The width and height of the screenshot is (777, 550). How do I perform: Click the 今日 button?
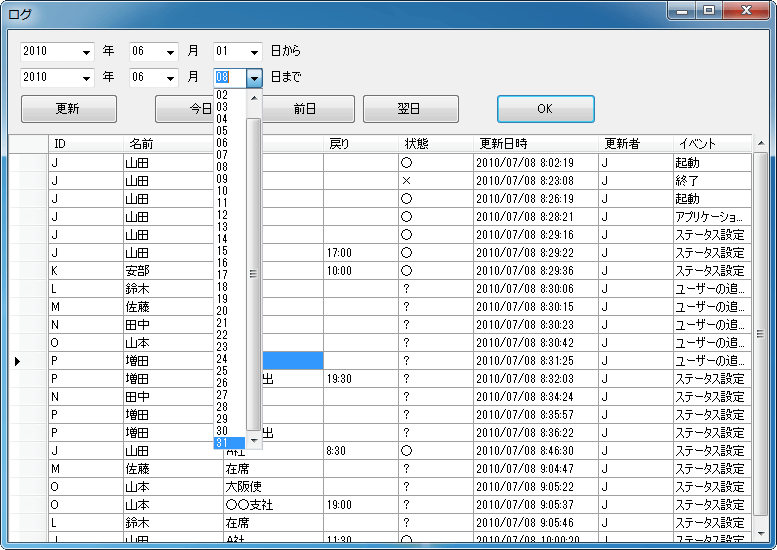[x=184, y=109]
